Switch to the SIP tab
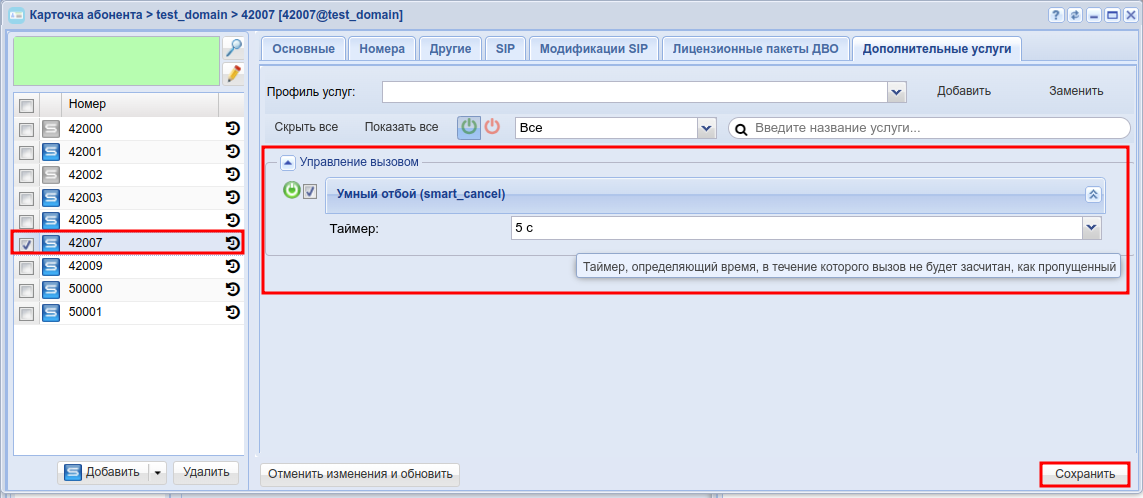The height and width of the screenshot is (498, 1143). (x=506, y=49)
